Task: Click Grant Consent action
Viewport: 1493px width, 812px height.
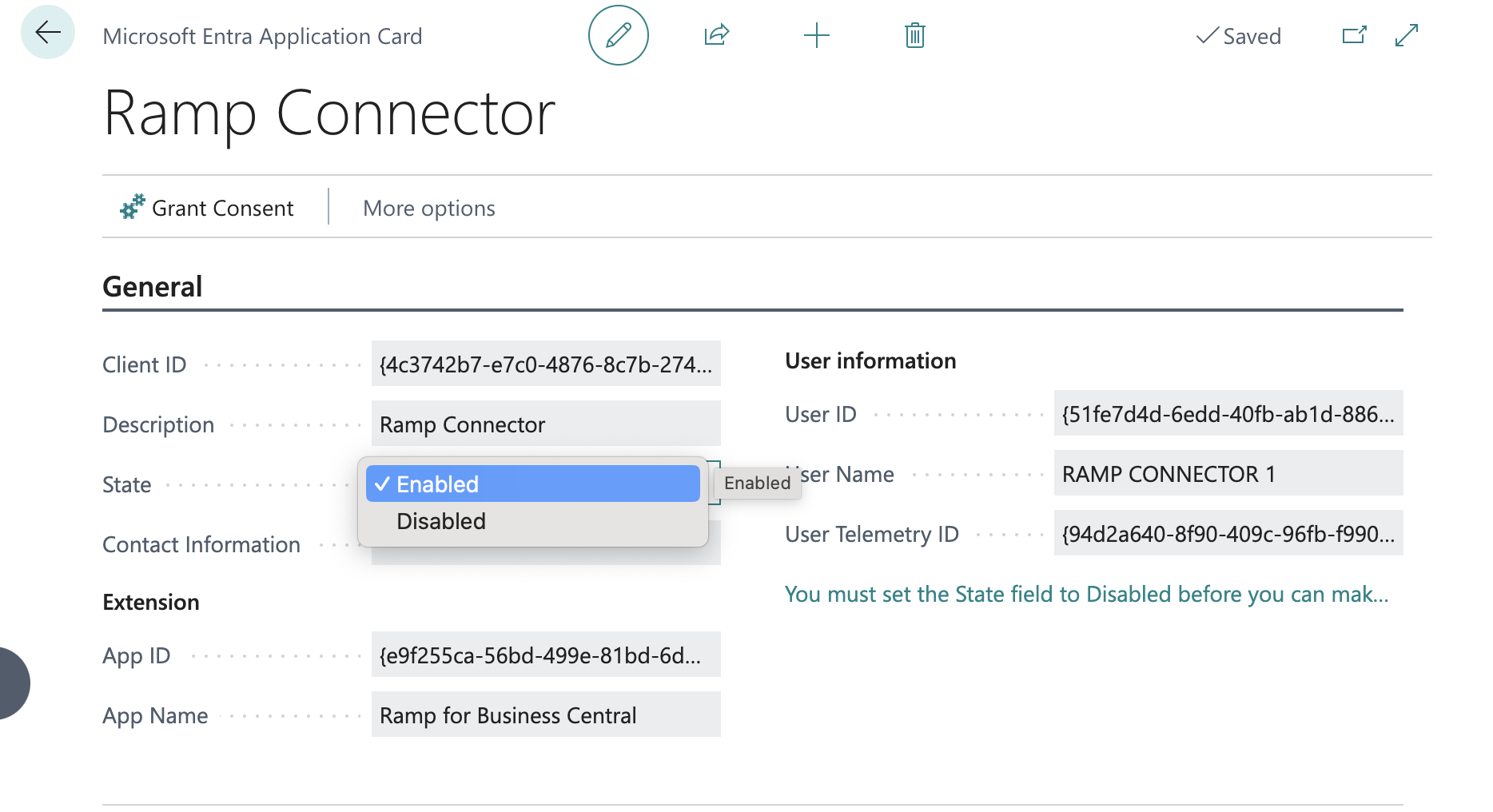Action: (207, 208)
